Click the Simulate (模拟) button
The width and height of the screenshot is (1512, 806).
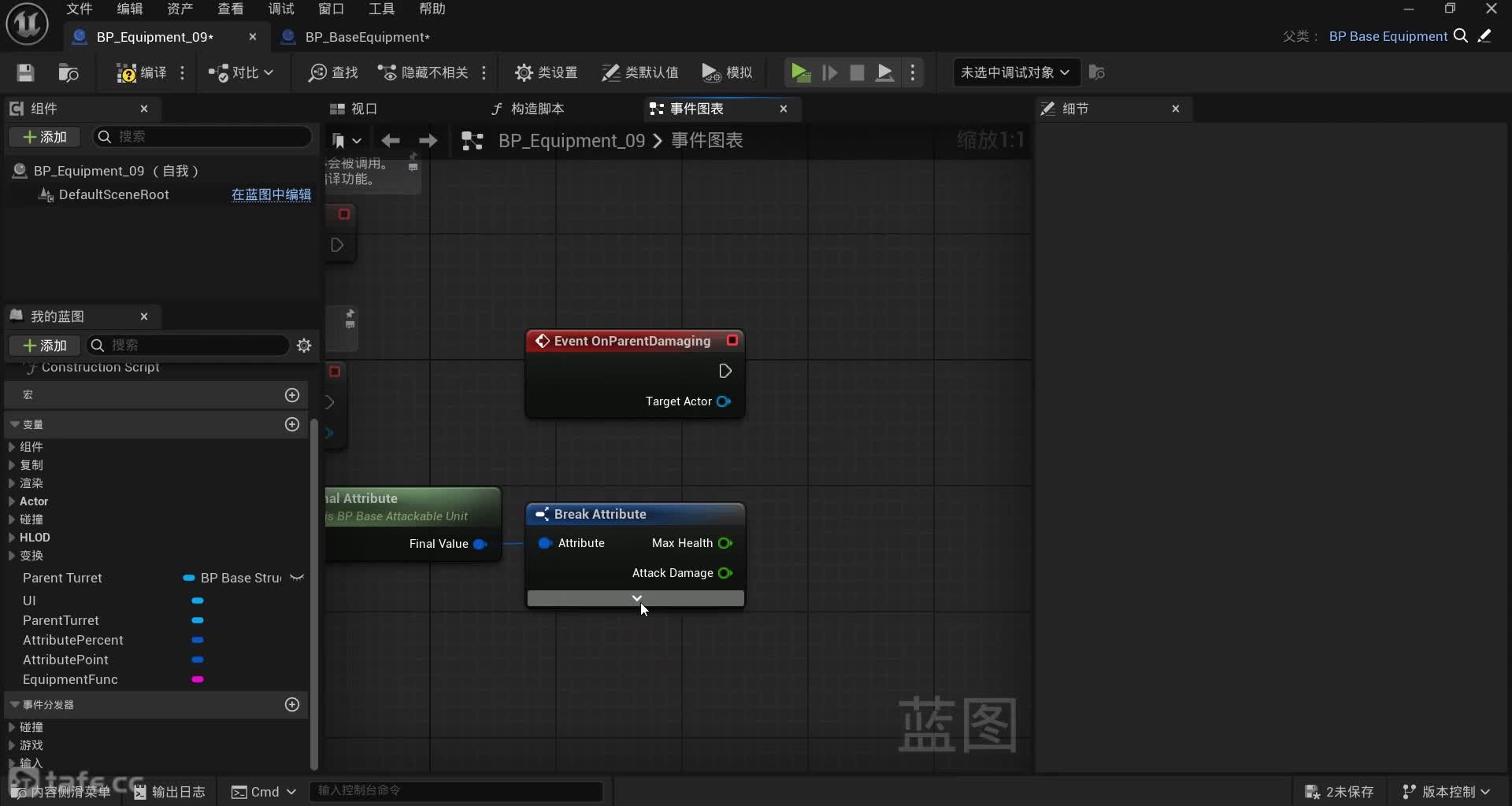727,73
